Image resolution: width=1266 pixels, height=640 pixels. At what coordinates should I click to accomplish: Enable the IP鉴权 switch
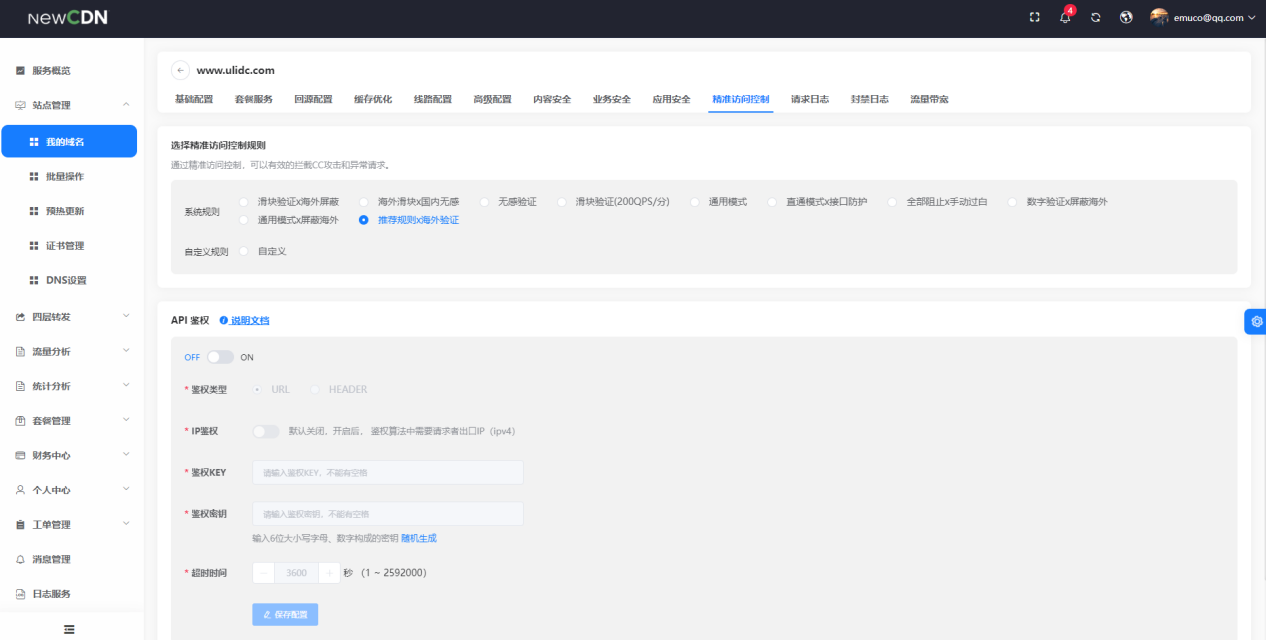click(265, 431)
